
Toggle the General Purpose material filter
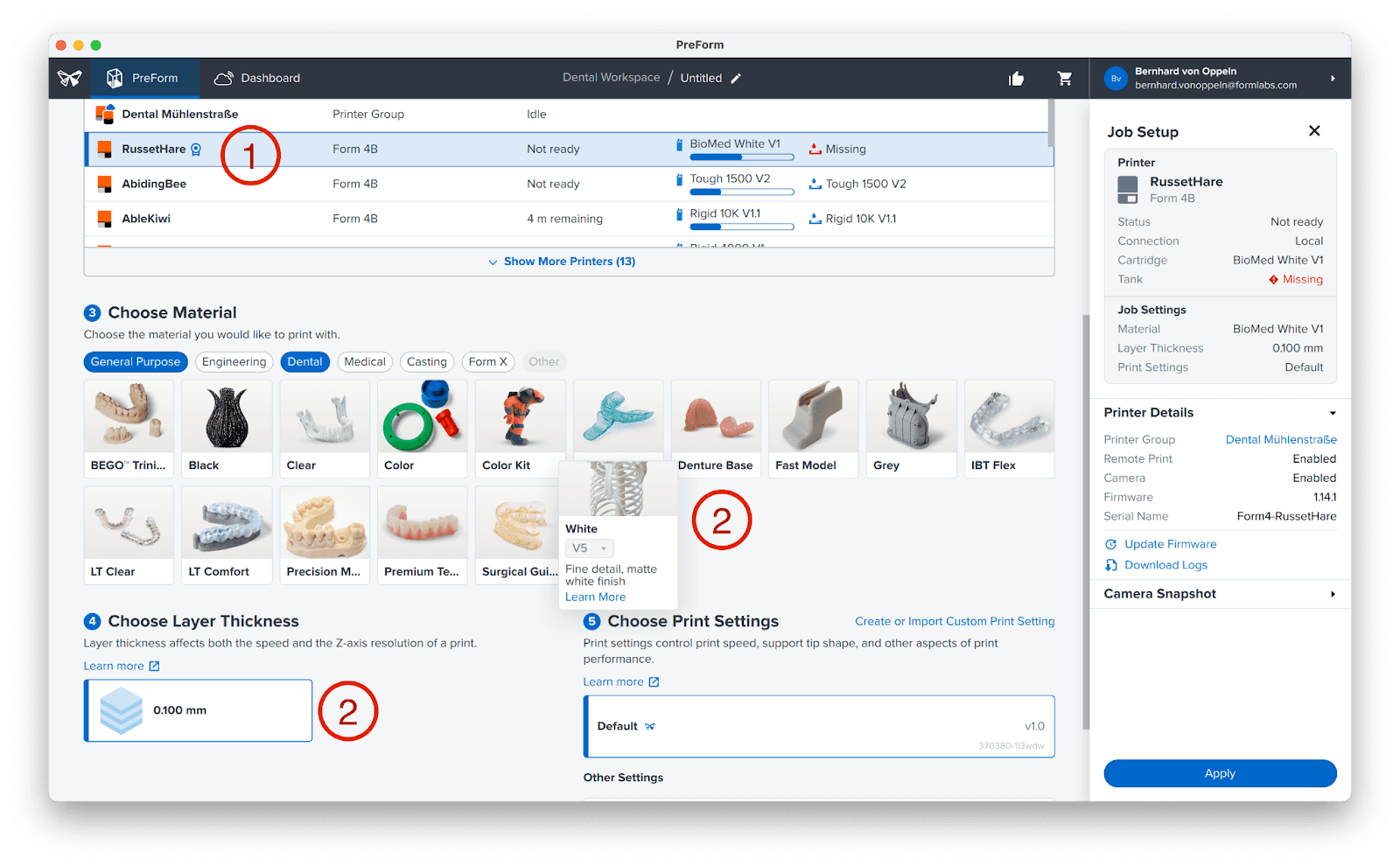(136, 362)
